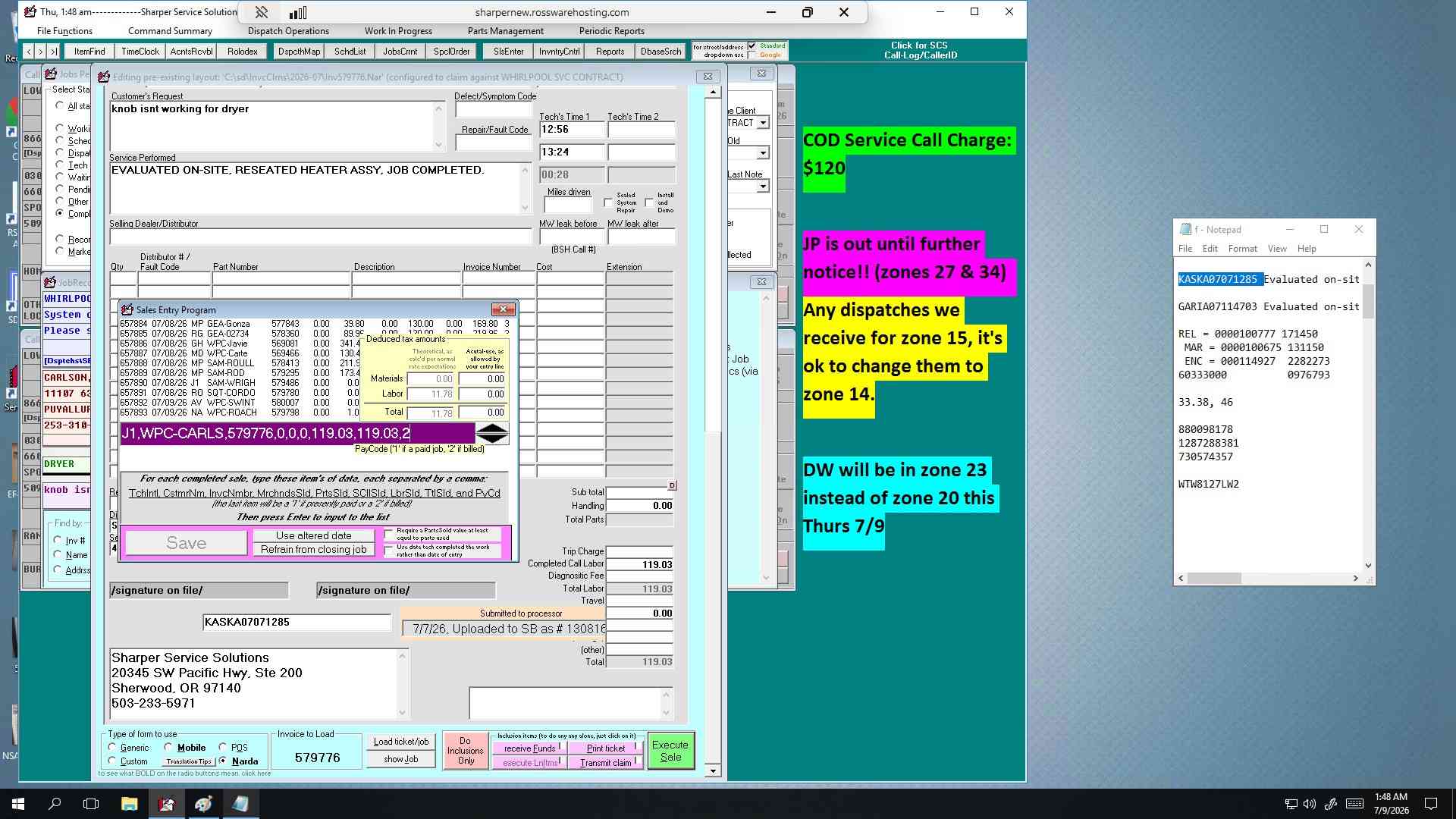Click the ItemFind toolbar button
This screenshot has width=1456, height=819.
pyautogui.click(x=89, y=52)
